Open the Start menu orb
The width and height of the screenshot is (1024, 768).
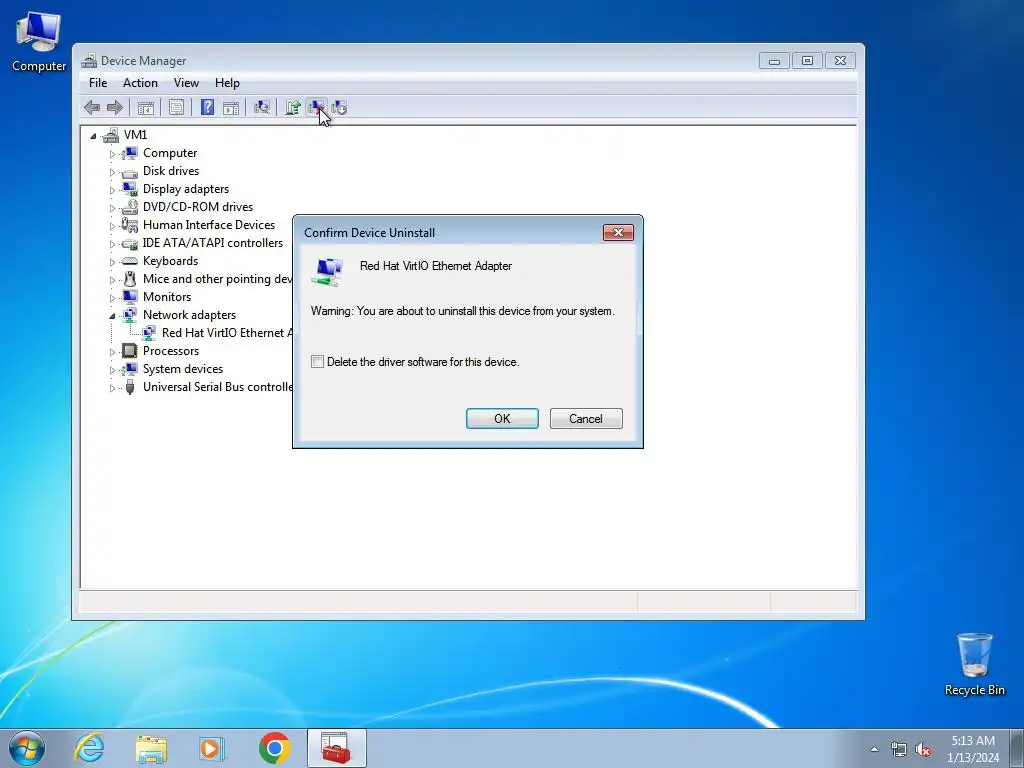27,748
